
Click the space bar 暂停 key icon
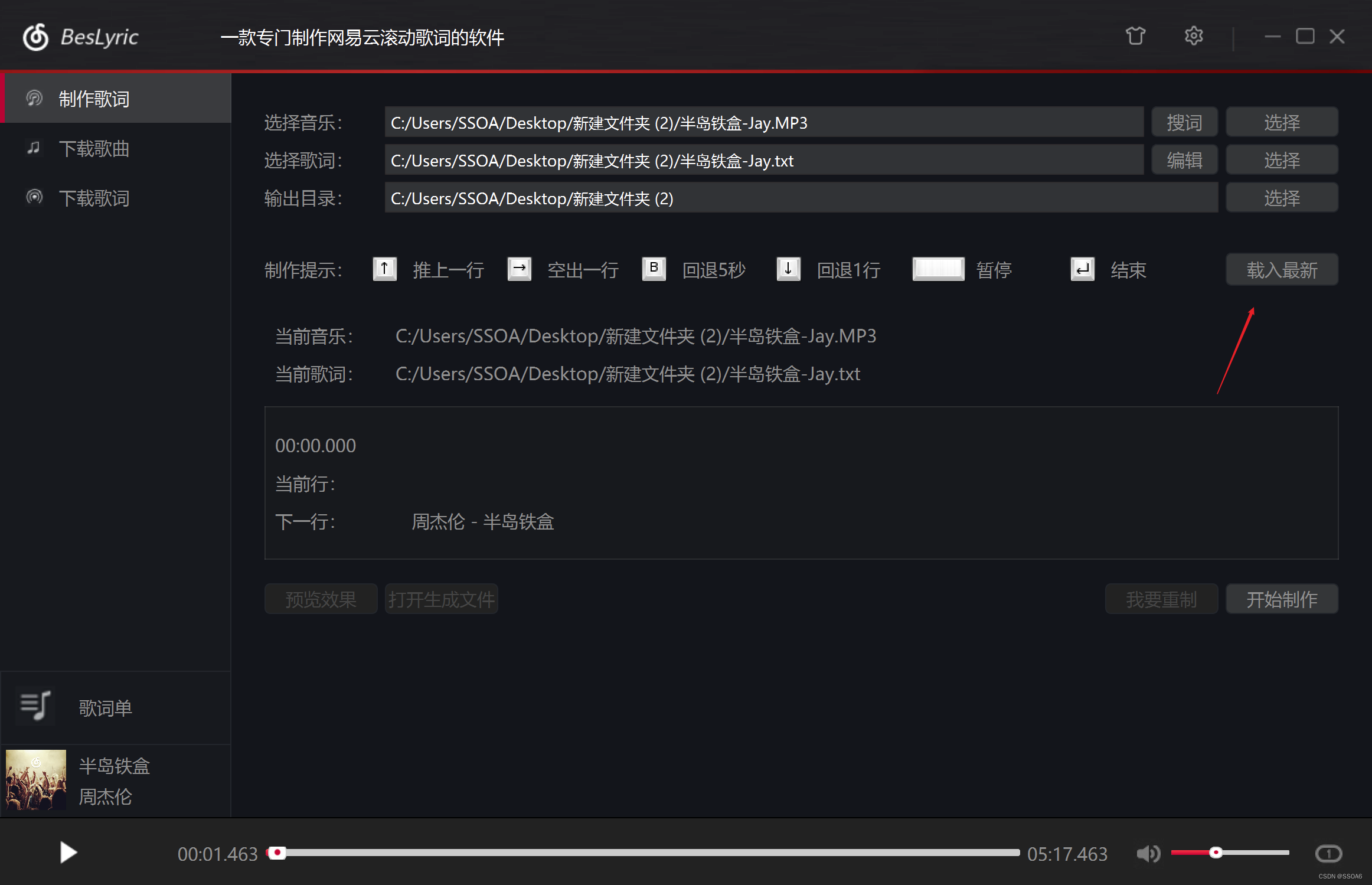tap(938, 269)
